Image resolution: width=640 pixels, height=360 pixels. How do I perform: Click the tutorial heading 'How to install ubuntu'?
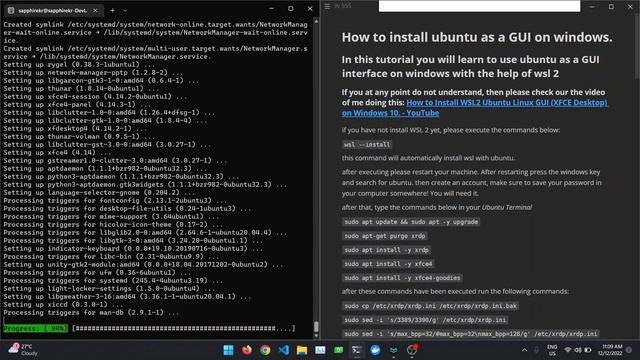tap(477, 37)
